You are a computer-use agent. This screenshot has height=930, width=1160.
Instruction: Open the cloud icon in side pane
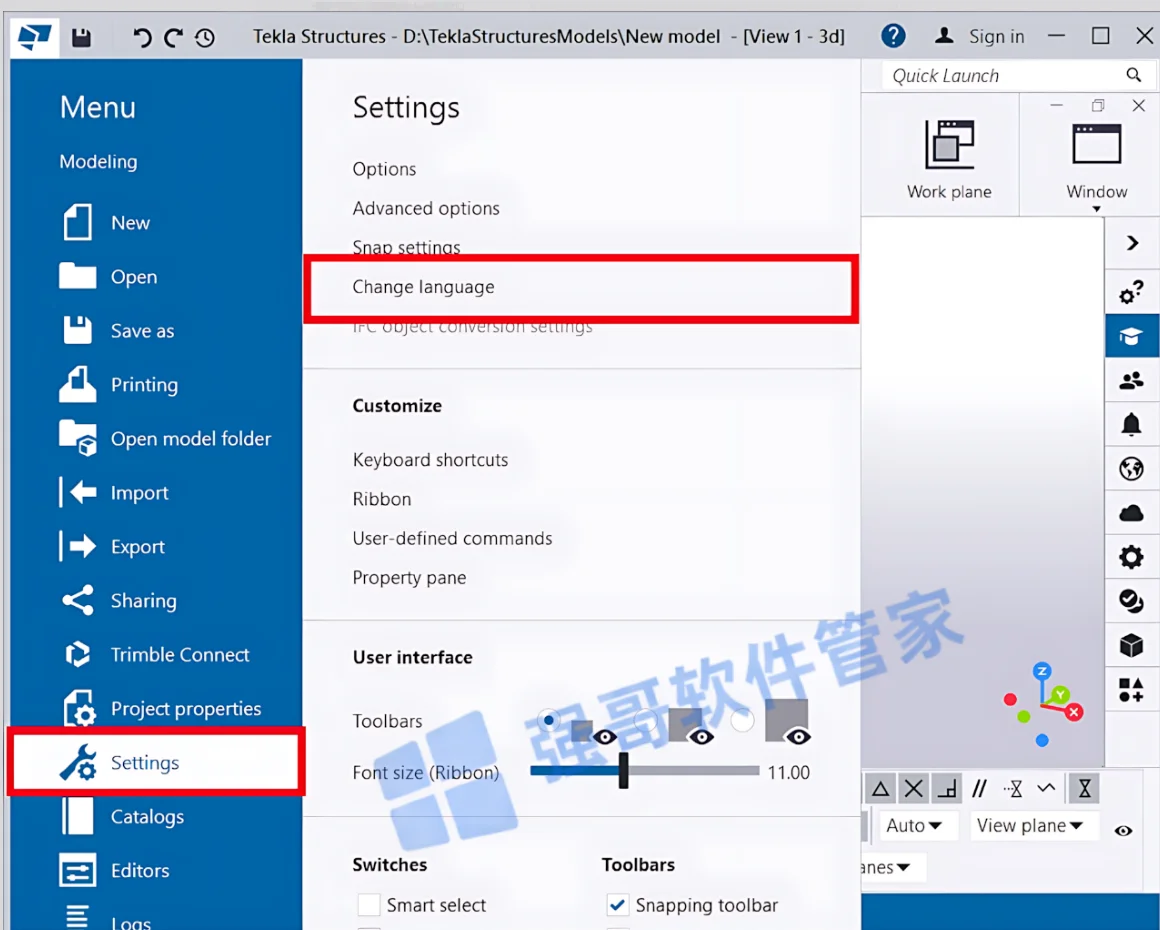[x=1130, y=513]
